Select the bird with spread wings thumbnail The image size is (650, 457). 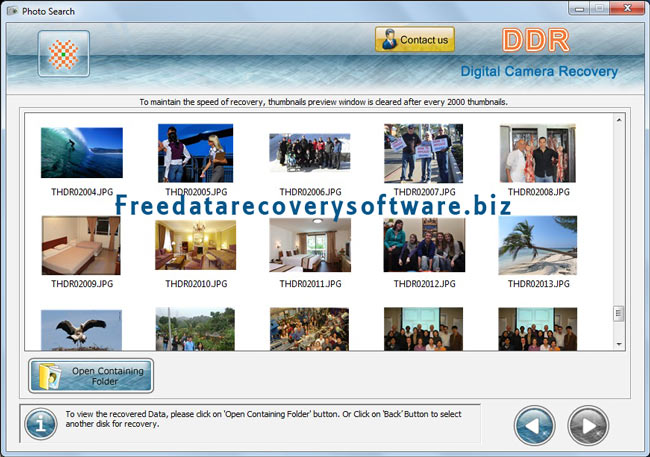click(81, 330)
